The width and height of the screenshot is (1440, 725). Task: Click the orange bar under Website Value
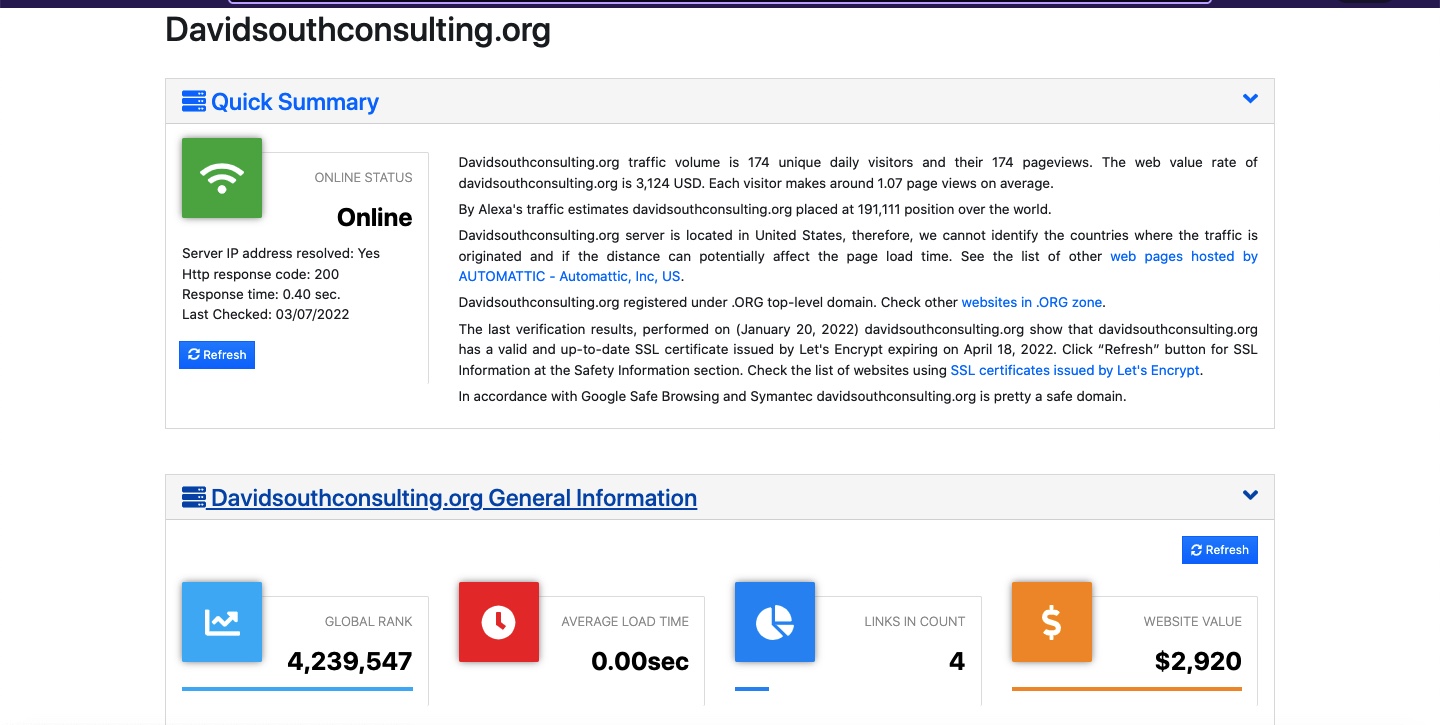click(x=1126, y=689)
